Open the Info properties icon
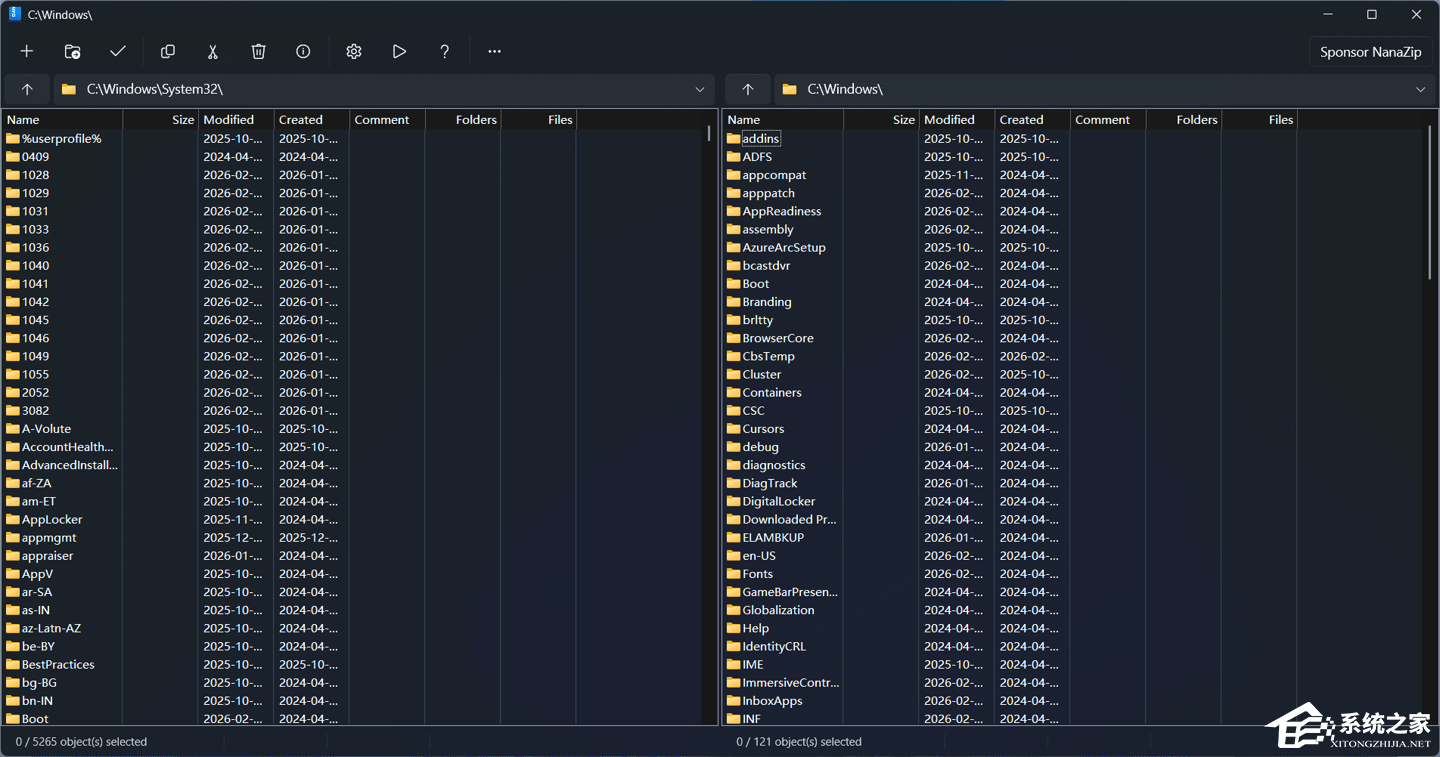 coord(303,51)
